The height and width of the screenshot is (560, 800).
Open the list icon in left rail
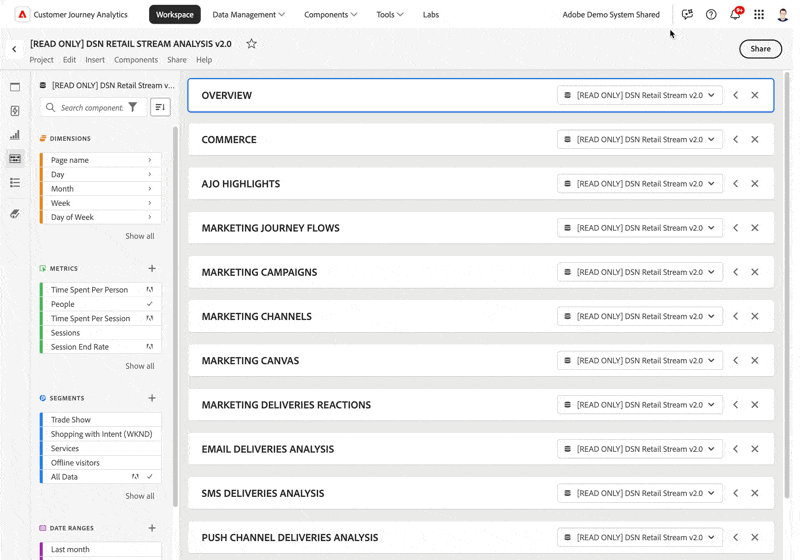[x=15, y=183]
